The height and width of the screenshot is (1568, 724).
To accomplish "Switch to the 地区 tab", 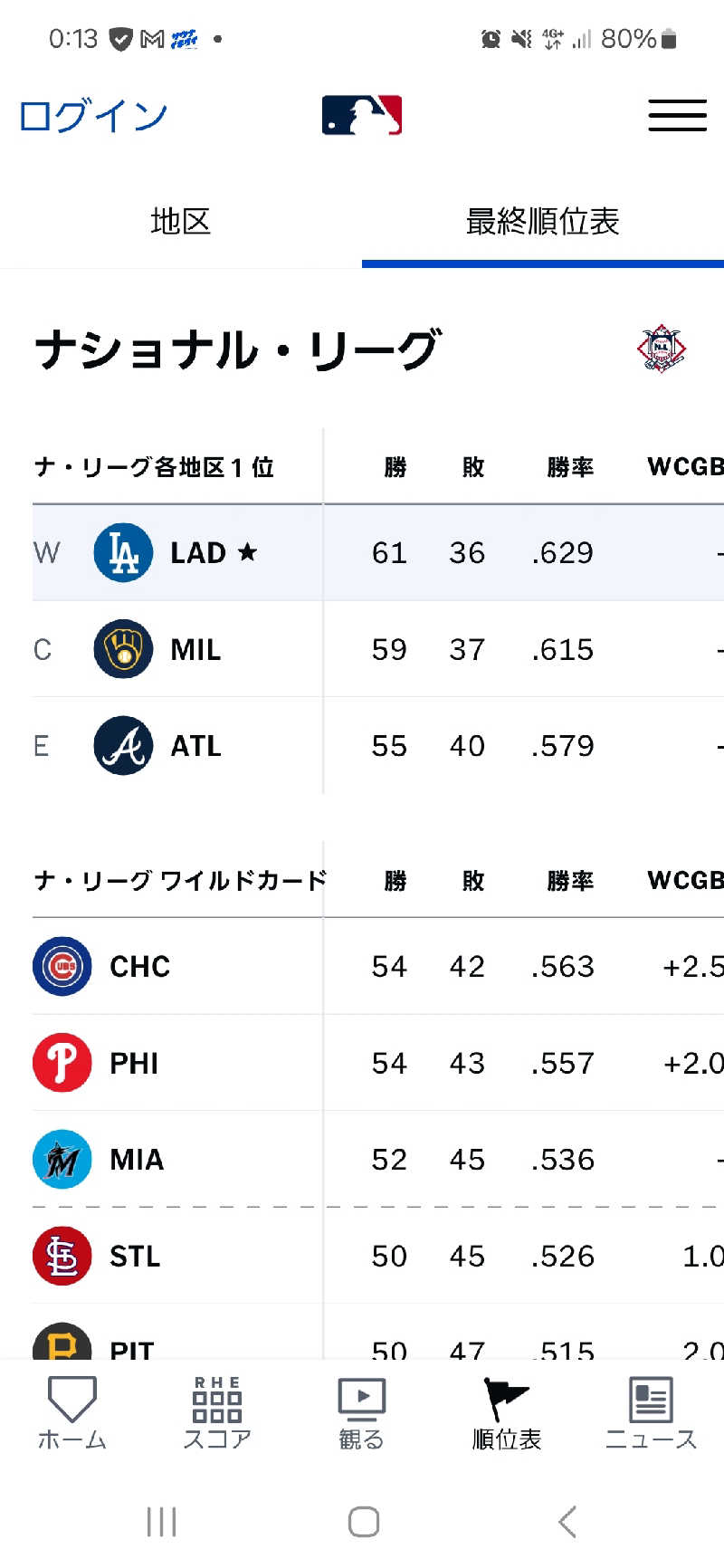I will pyautogui.click(x=181, y=221).
